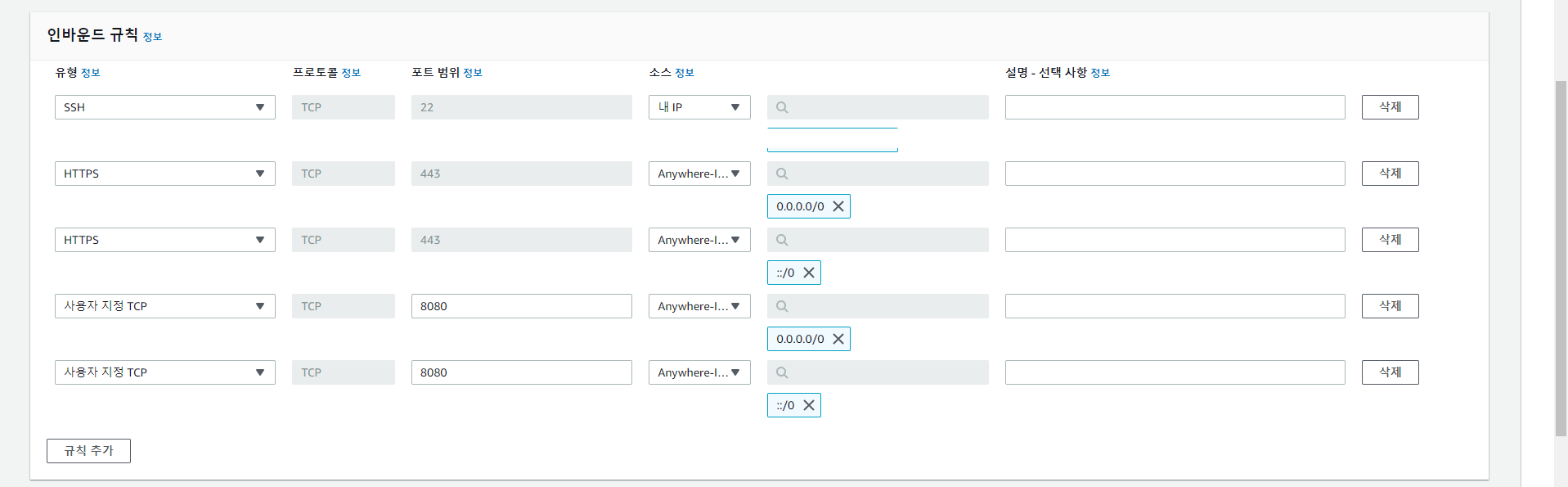This screenshot has height=487, width=1568.
Task: Remove ::/0 tag on last 8080 rule
Action: pos(809,405)
